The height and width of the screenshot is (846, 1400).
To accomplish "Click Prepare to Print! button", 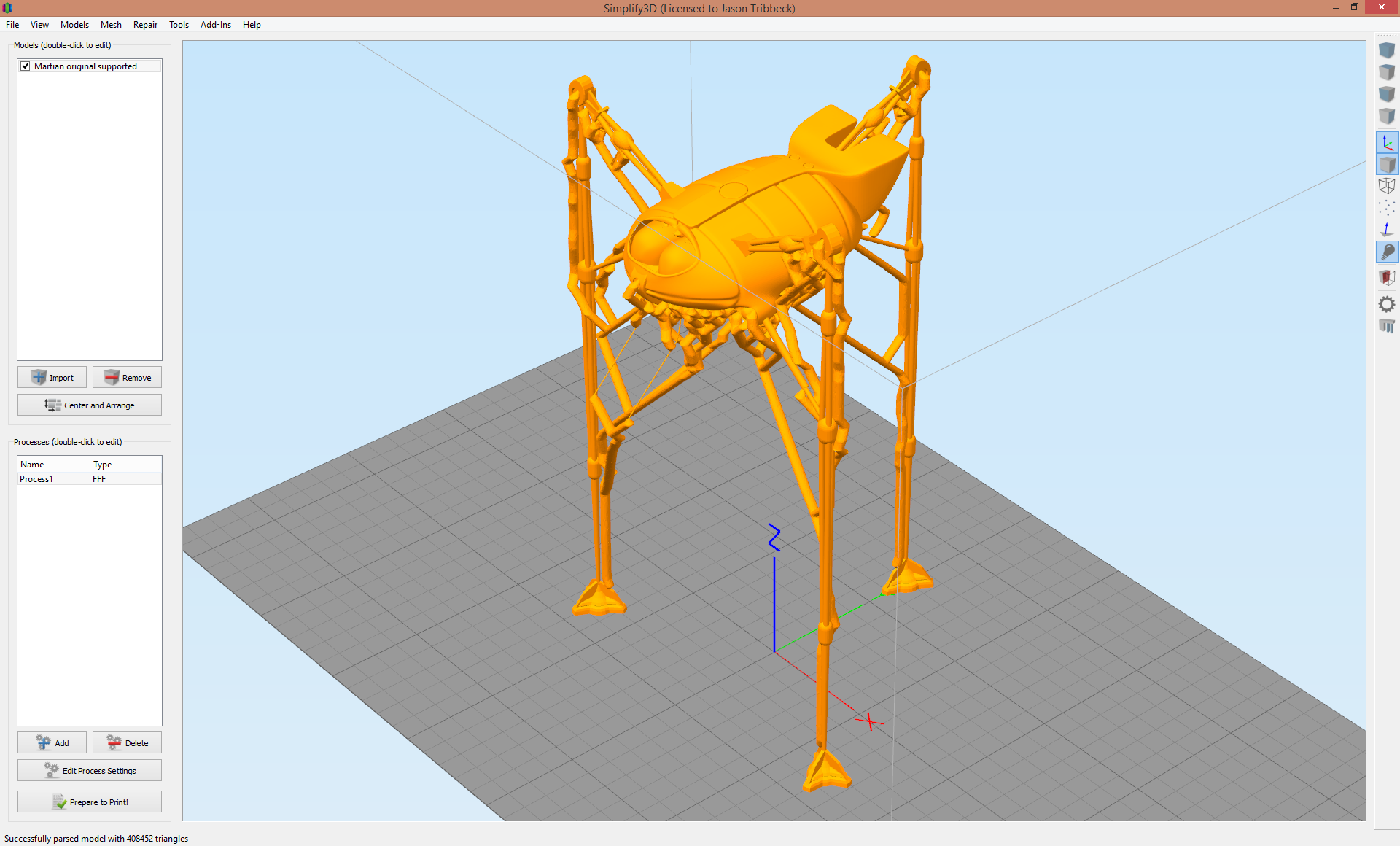I will pos(89,802).
